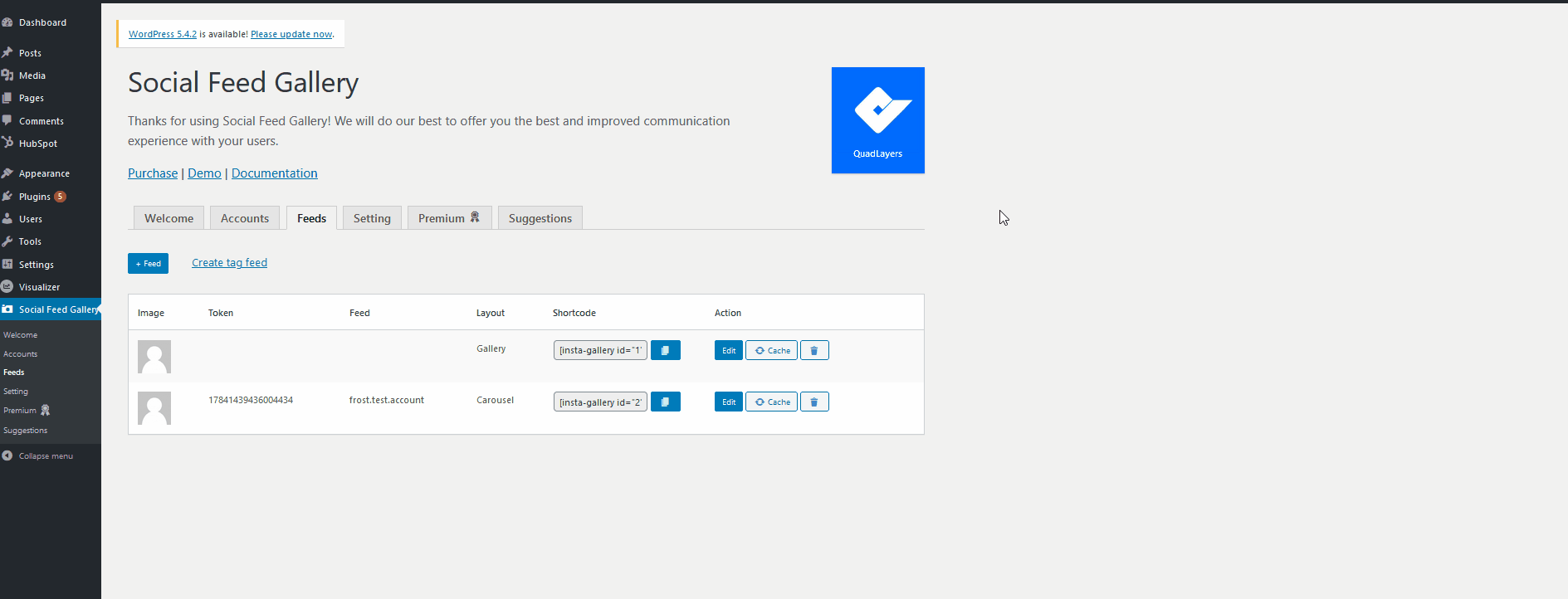This screenshot has width=1568, height=599.
Task: Click the WordPress 5.4.2 link
Action: (x=163, y=34)
